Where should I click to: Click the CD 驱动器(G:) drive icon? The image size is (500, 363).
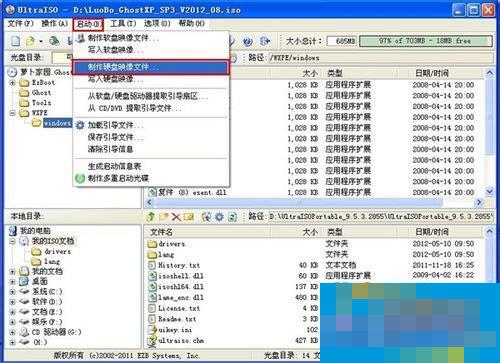coord(24,332)
